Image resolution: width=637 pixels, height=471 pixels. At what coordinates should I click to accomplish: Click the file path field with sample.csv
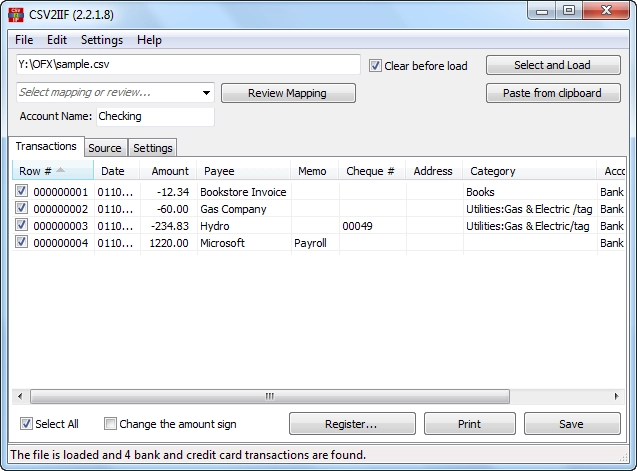pyautogui.click(x=188, y=65)
